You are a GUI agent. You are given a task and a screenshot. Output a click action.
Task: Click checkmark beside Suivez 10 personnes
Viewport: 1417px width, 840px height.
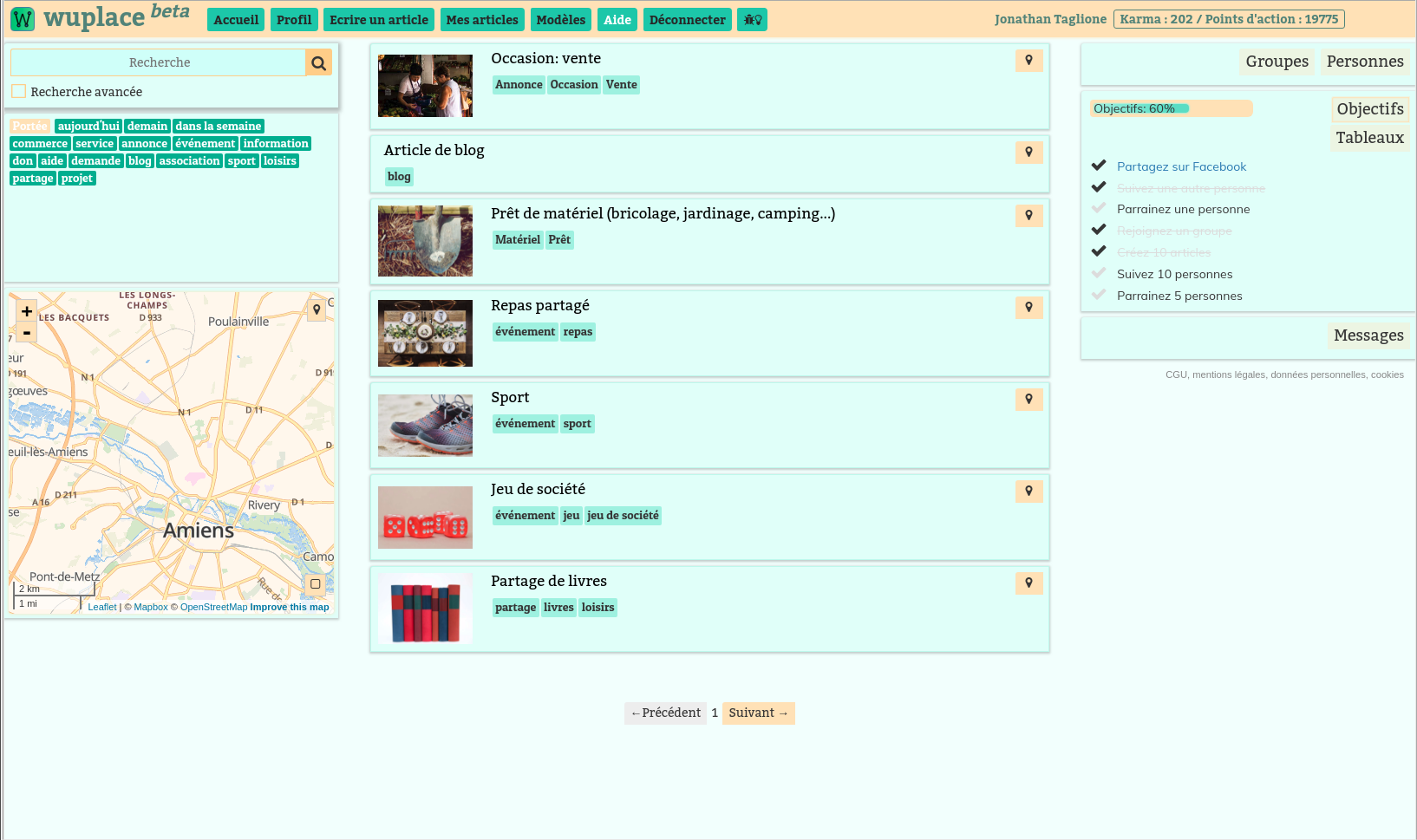[1099, 273]
